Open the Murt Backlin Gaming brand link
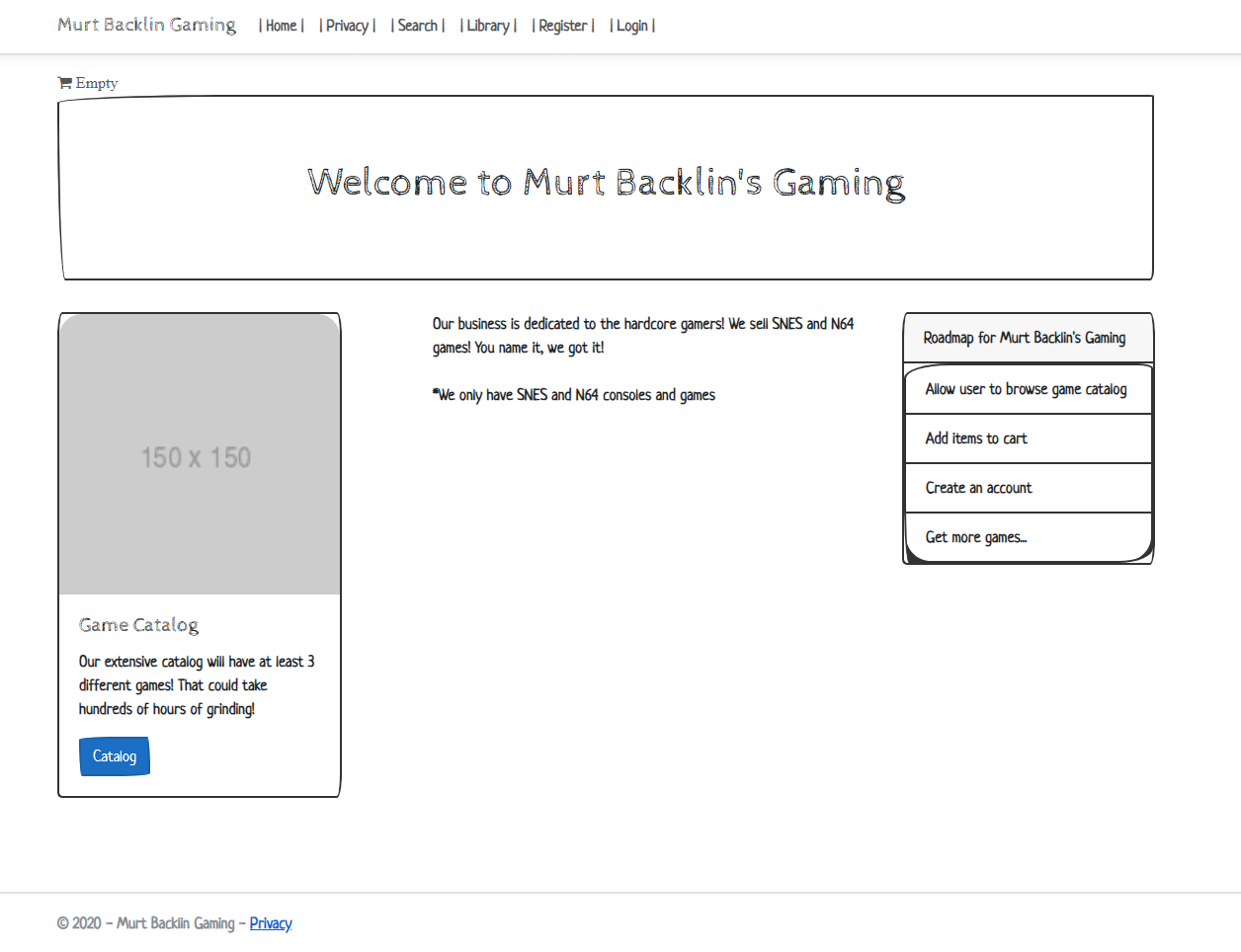The image size is (1241, 952). coord(146,25)
